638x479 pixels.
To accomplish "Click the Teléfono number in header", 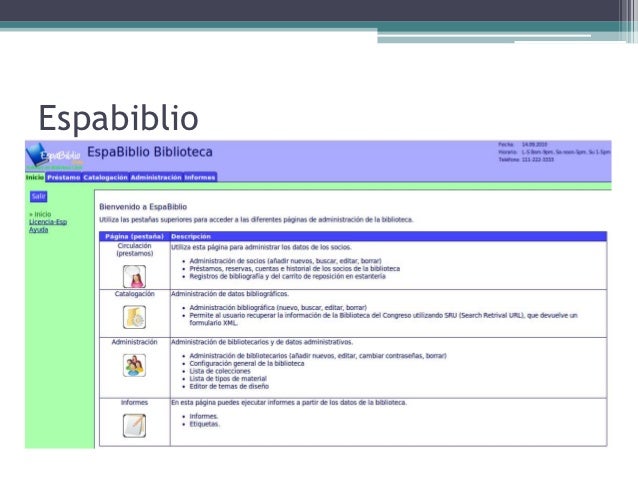I will [537, 160].
